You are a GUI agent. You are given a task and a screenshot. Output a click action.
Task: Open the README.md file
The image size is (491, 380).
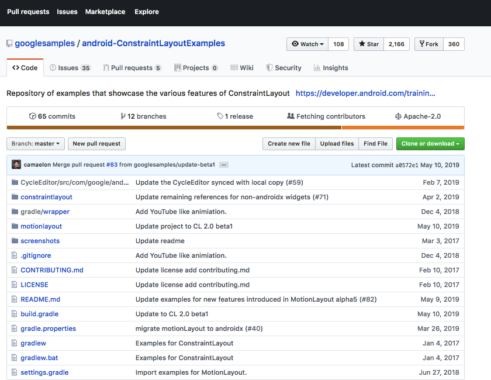pos(40,299)
